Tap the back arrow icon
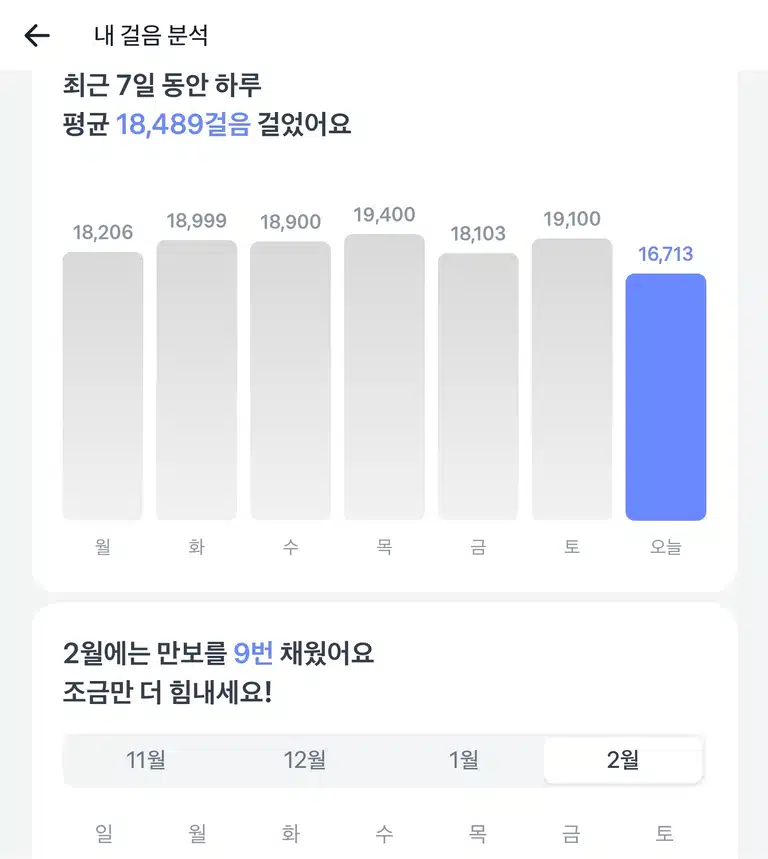The image size is (768, 859). [x=37, y=36]
